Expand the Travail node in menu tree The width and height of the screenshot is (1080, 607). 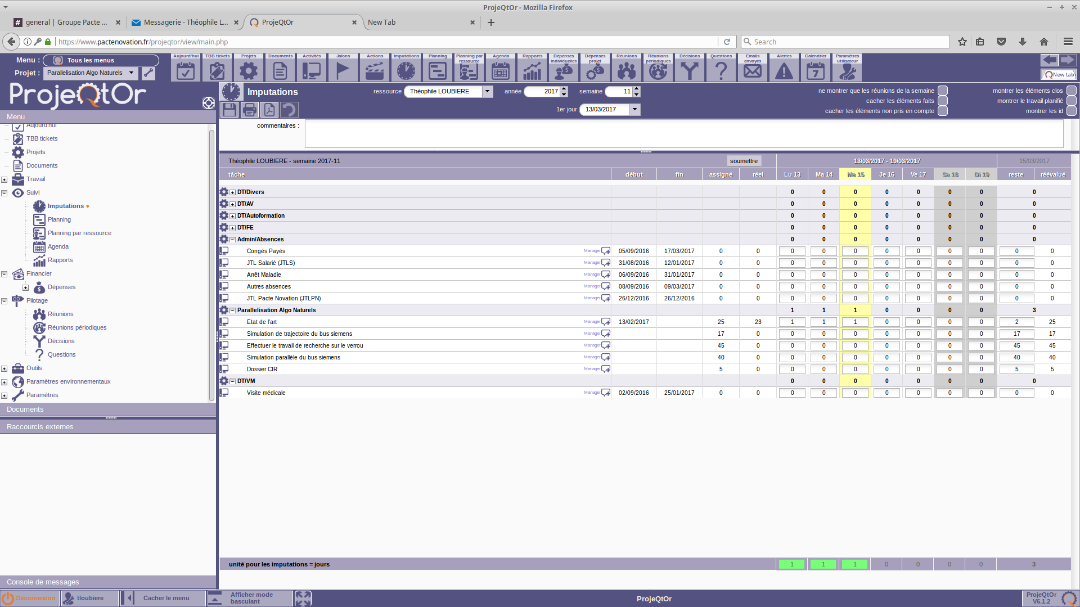5,179
